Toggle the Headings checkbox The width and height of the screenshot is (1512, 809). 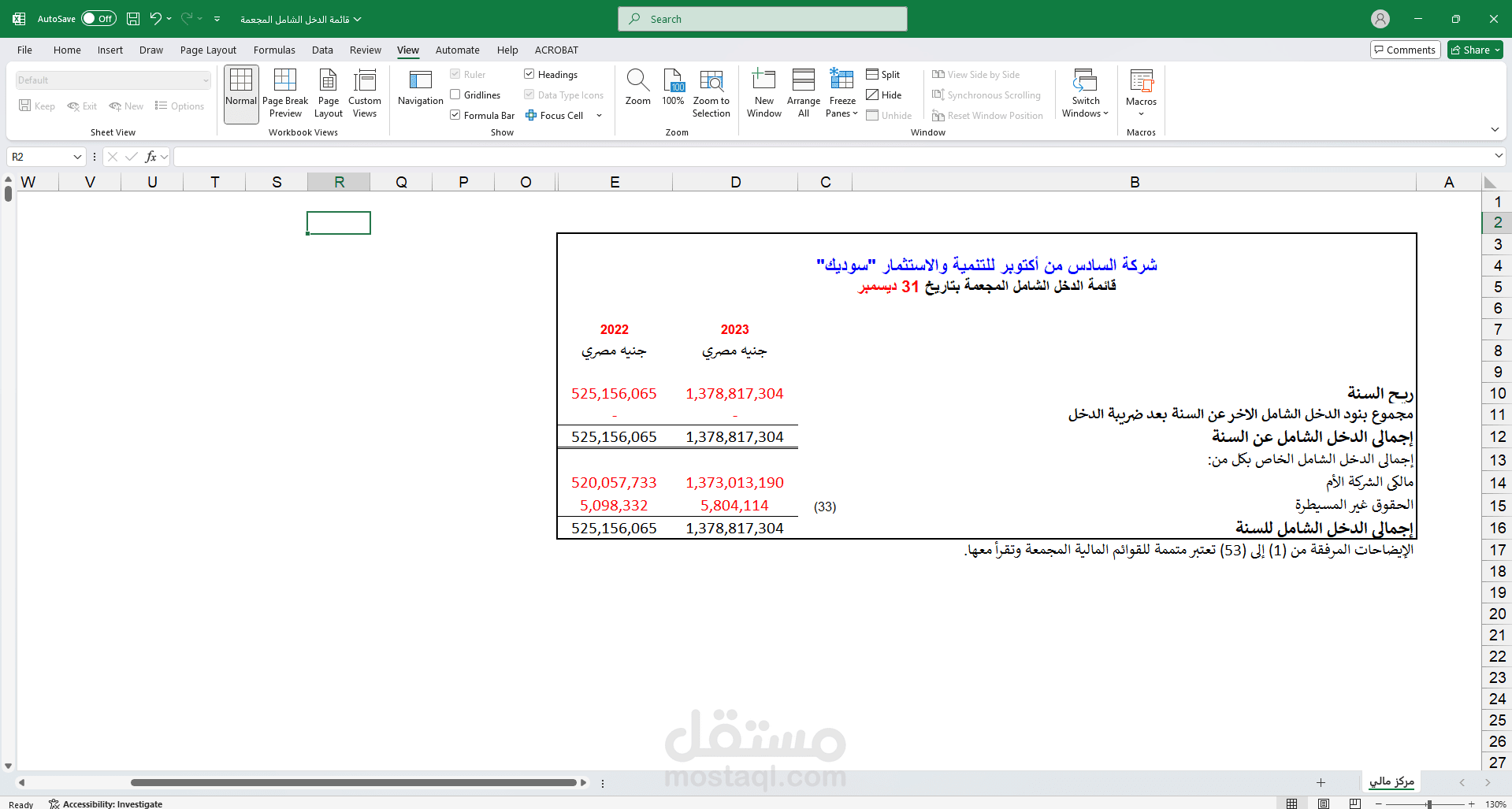pos(529,74)
